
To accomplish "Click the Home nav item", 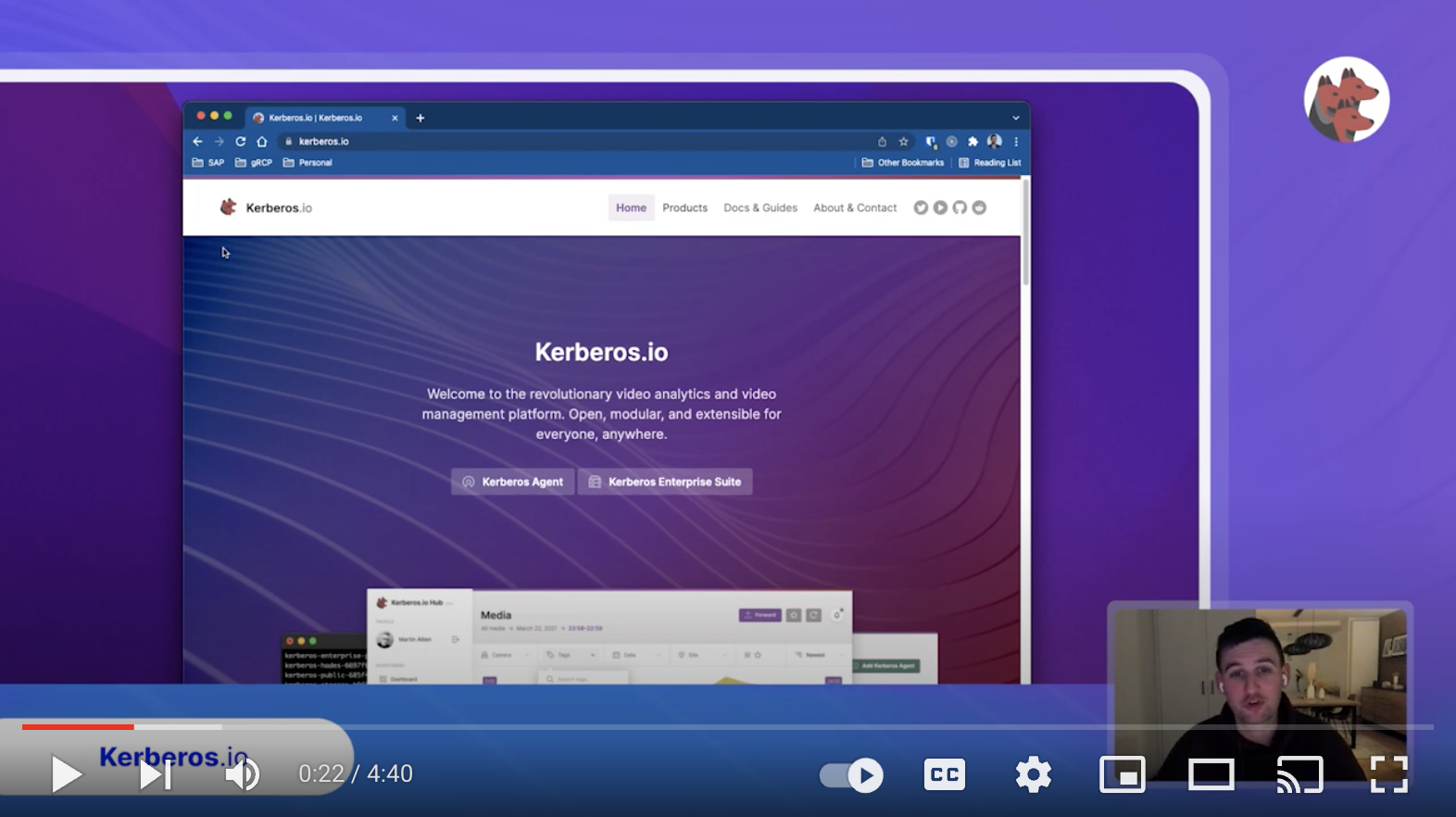I will pyautogui.click(x=631, y=208).
